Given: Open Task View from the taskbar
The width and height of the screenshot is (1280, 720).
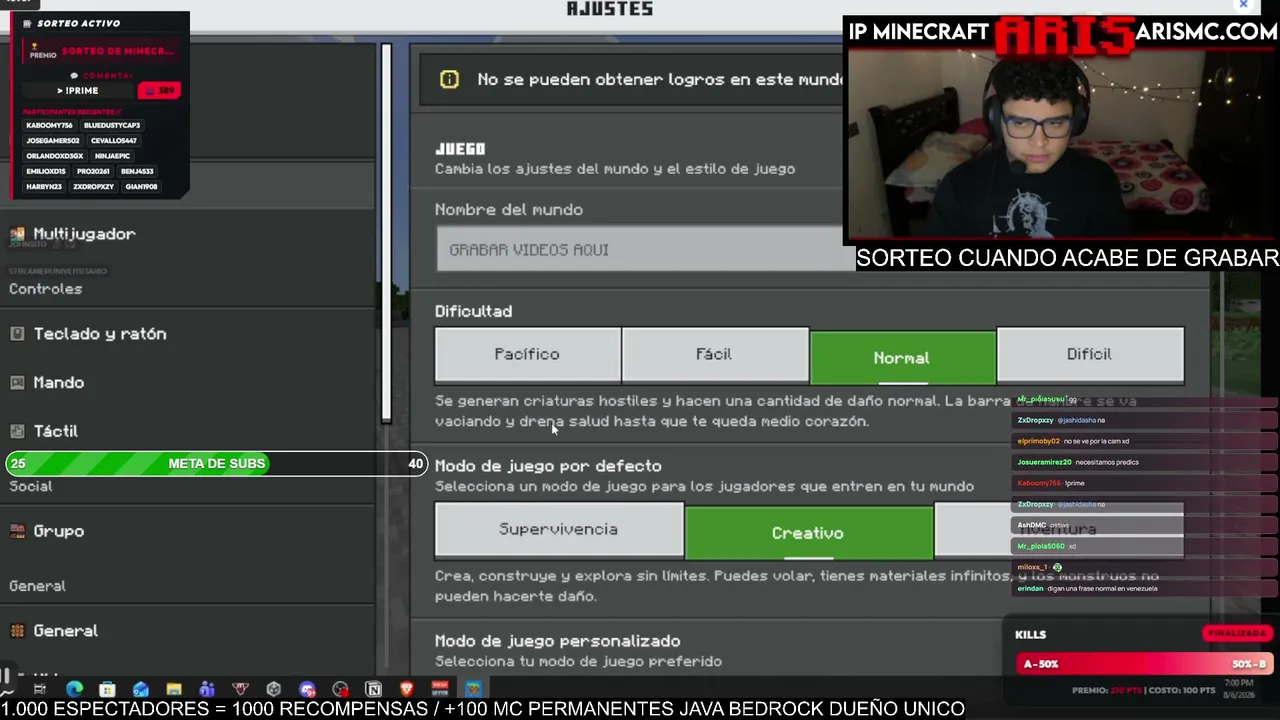Looking at the screenshot, I should point(40,689).
